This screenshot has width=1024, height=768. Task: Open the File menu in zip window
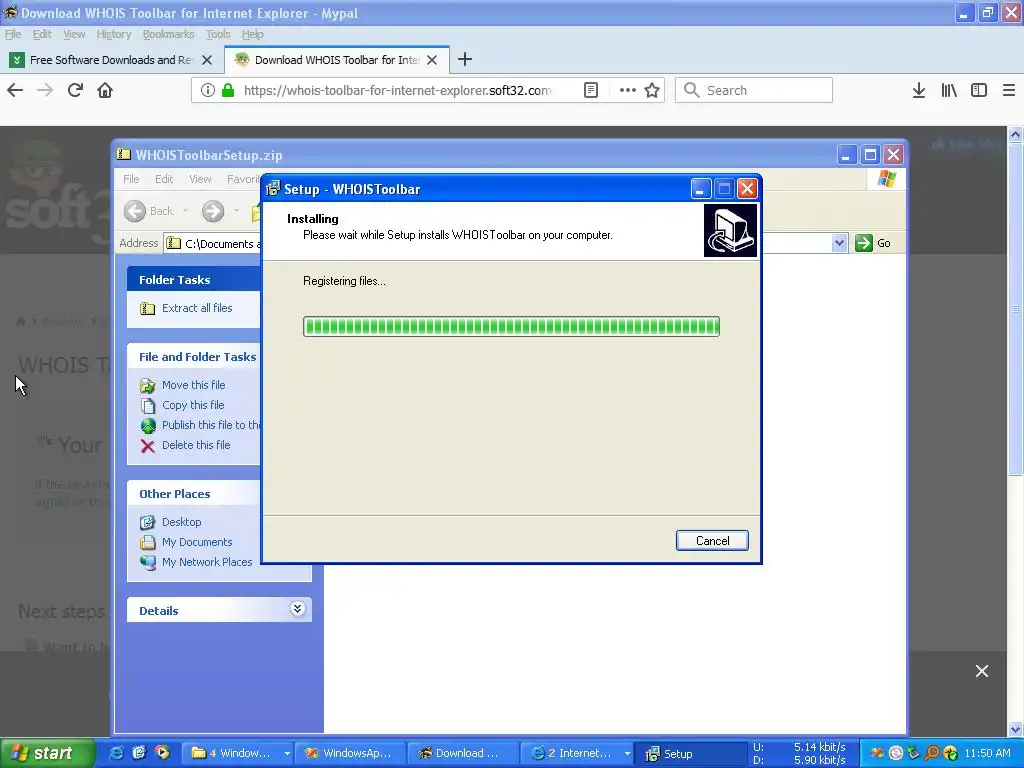click(x=131, y=179)
